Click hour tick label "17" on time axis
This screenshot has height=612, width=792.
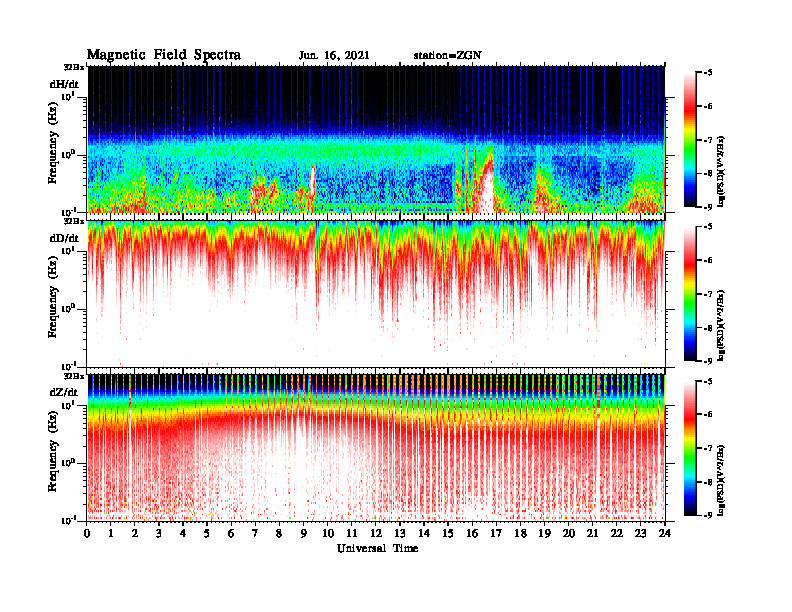pos(496,534)
